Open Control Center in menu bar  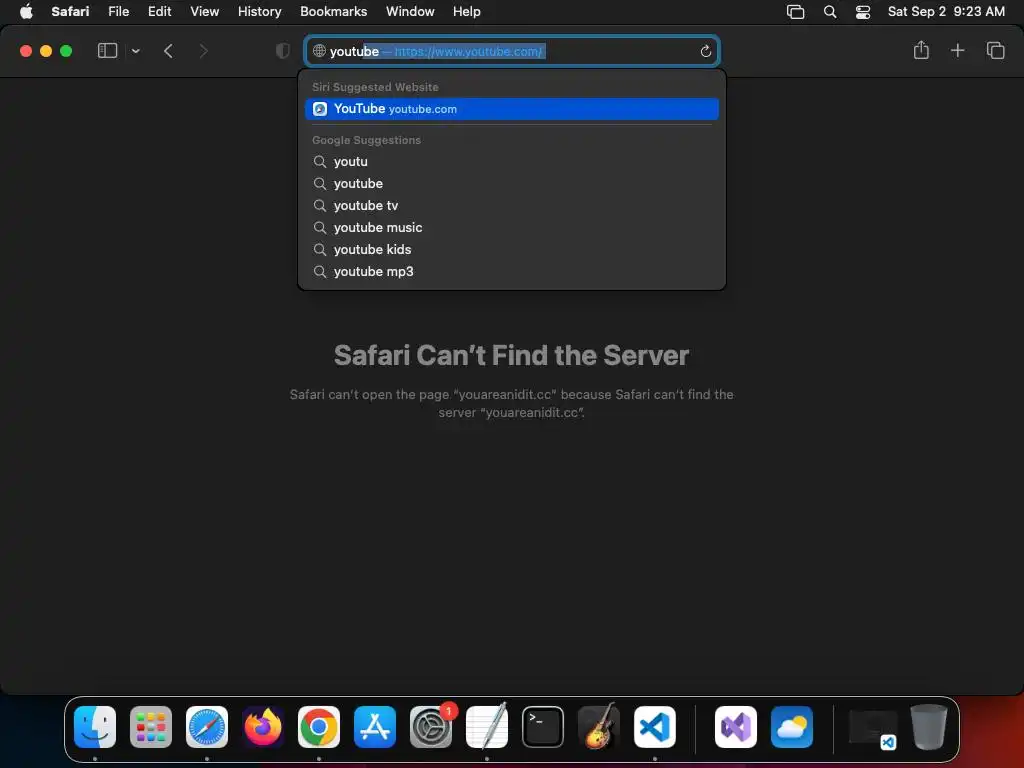coord(863,12)
